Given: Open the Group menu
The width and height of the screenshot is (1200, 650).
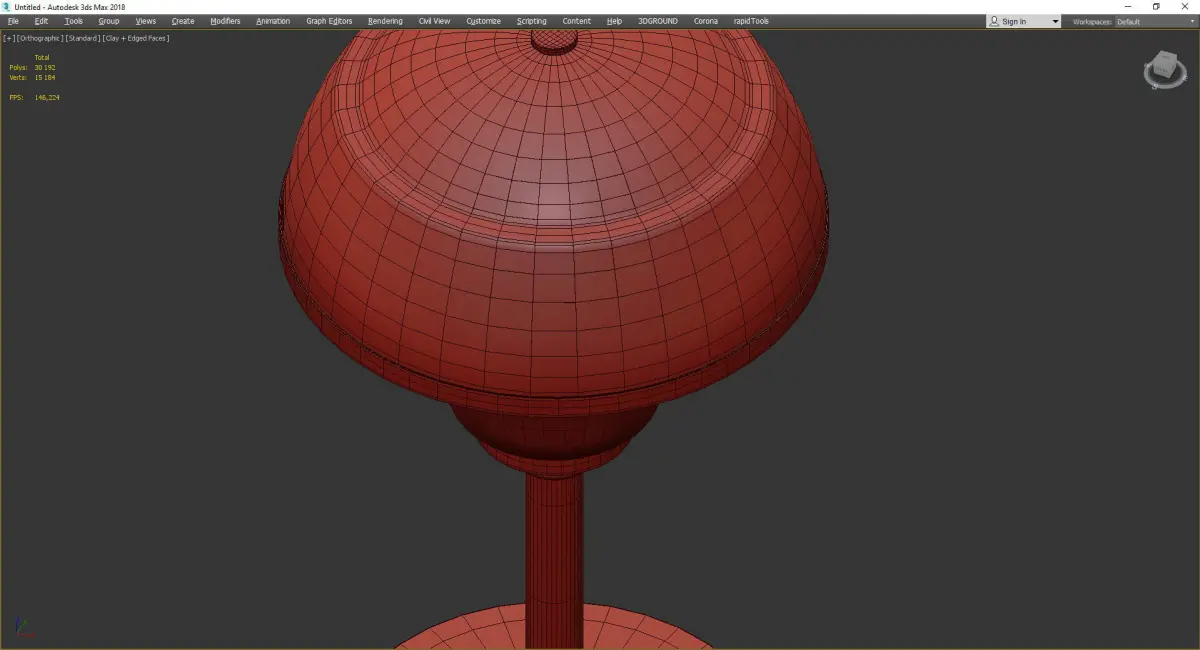Looking at the screenshot, I should coord(108,21).
